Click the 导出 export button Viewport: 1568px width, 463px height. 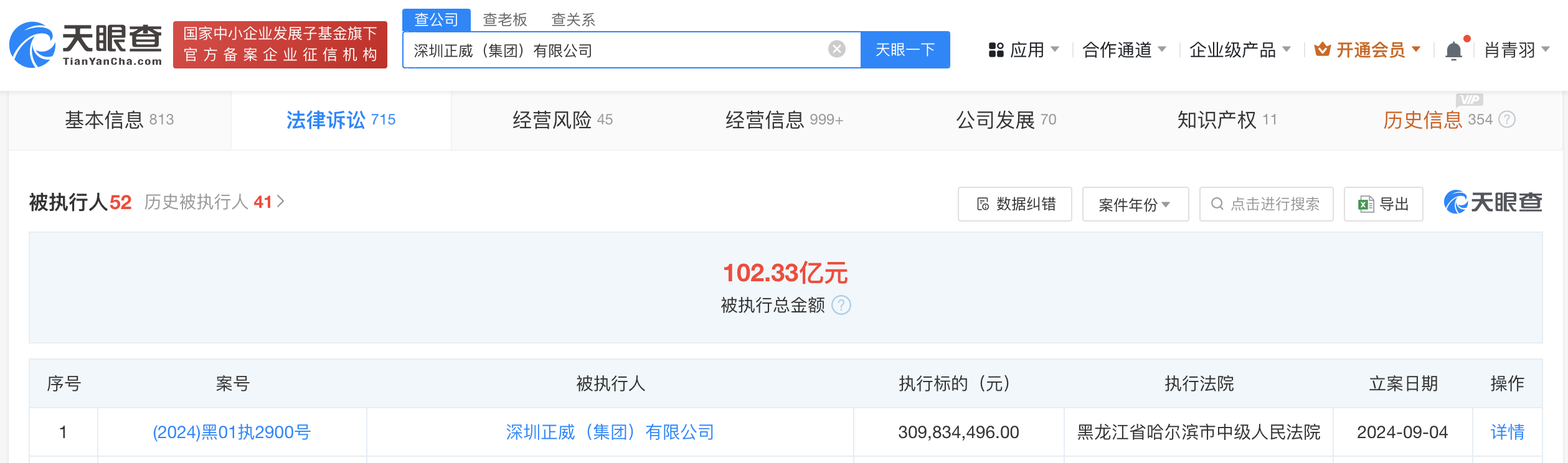[x=1384, y=204]
